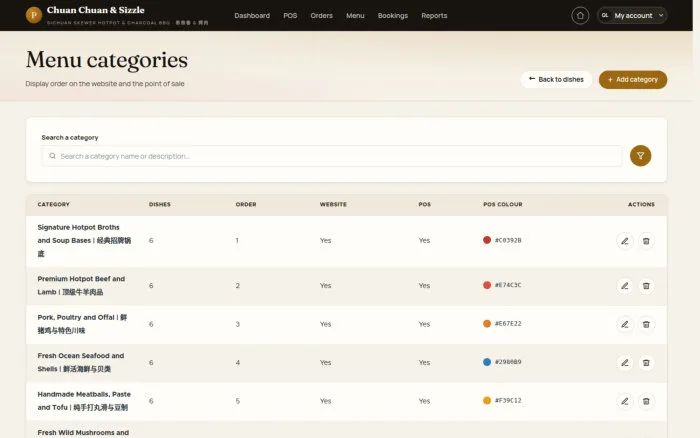Click the POS COLOUR column header
Screen dimensions: 700x438
tap(503, 204)
